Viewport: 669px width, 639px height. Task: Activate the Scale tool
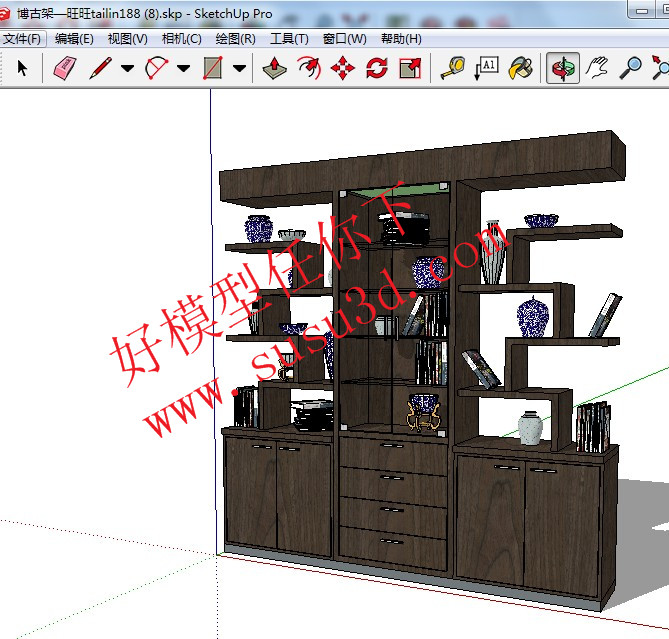tap(410, 68)
